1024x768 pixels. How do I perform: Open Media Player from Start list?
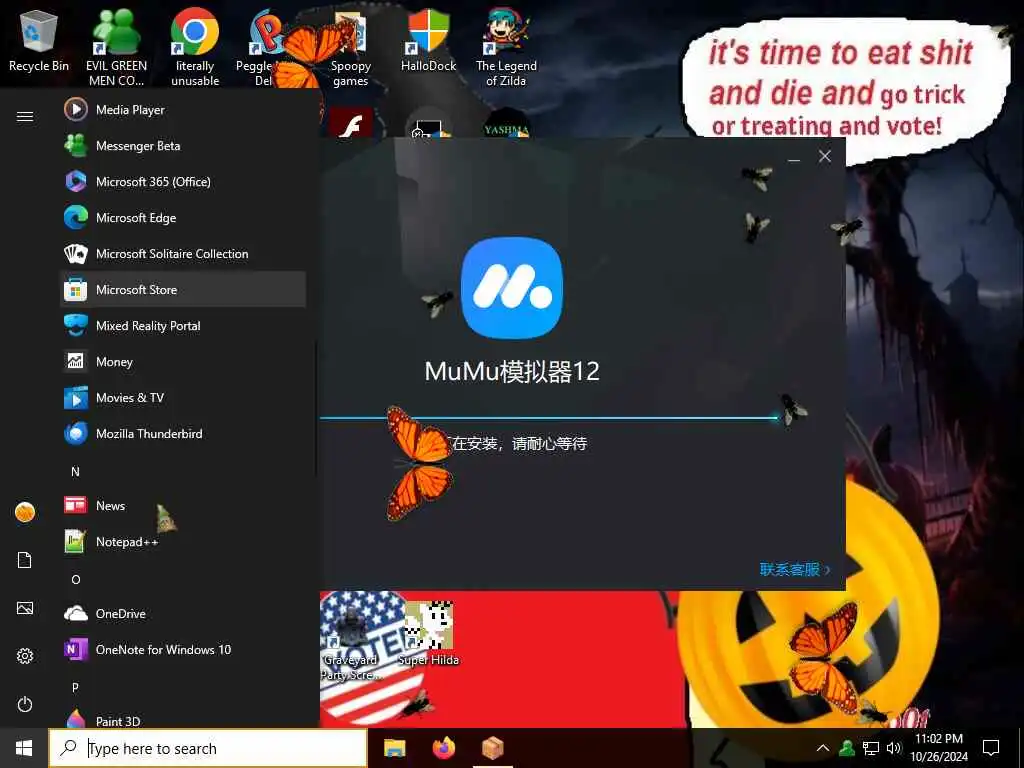[183, 110]
